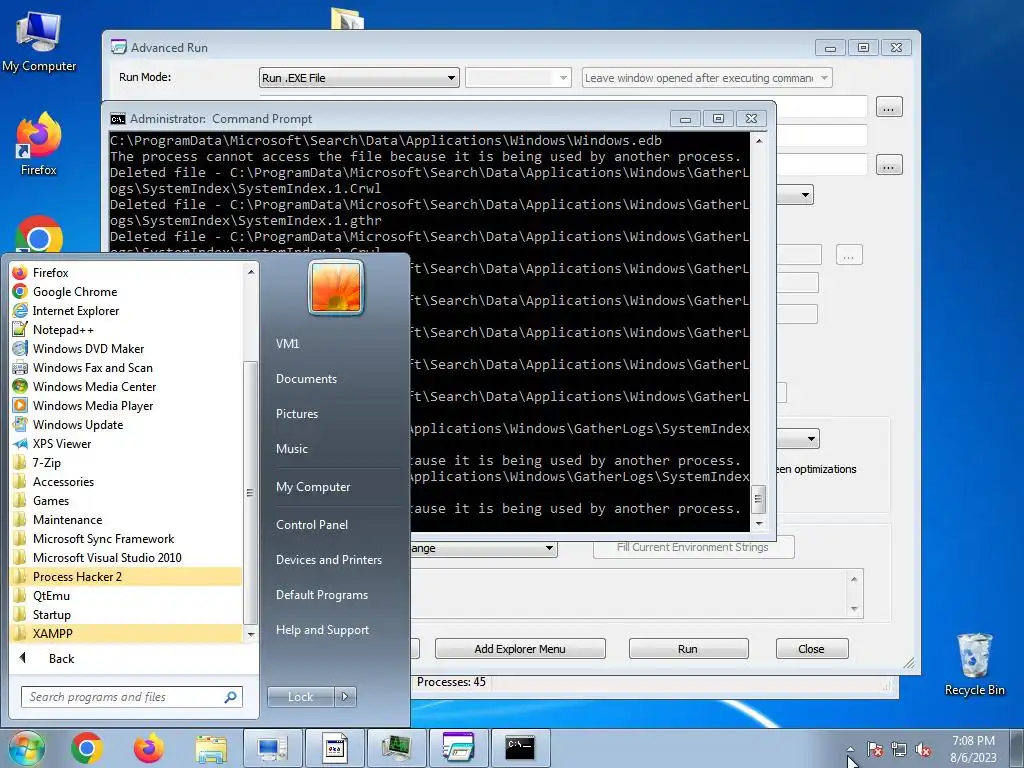
Task: Expand the QtEmu folder
Action: tap(126, 595)
